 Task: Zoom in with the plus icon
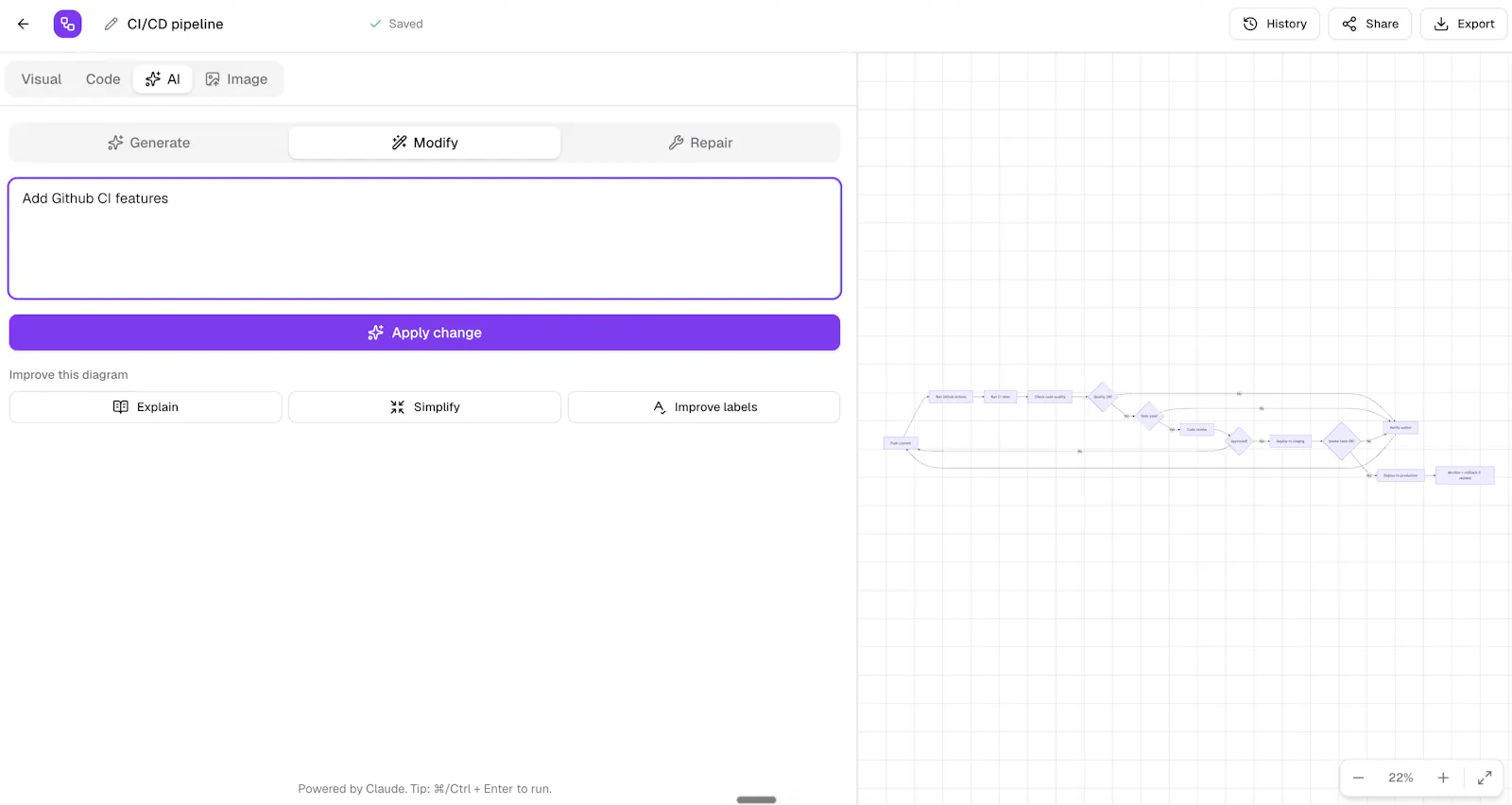[1443, 778]
